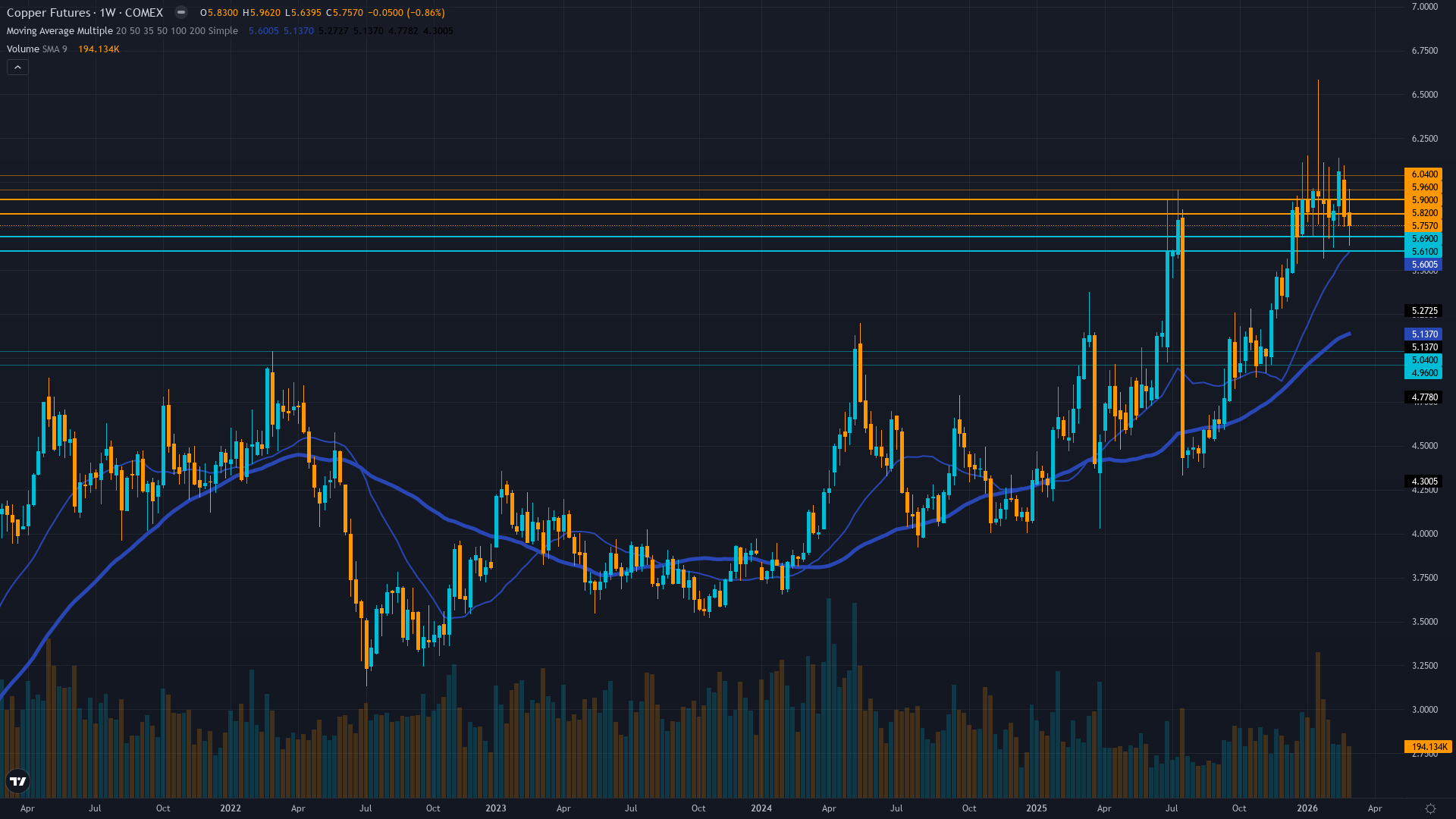
Task: Click the high value H5.9620 in the header
Action: point(261,13)
